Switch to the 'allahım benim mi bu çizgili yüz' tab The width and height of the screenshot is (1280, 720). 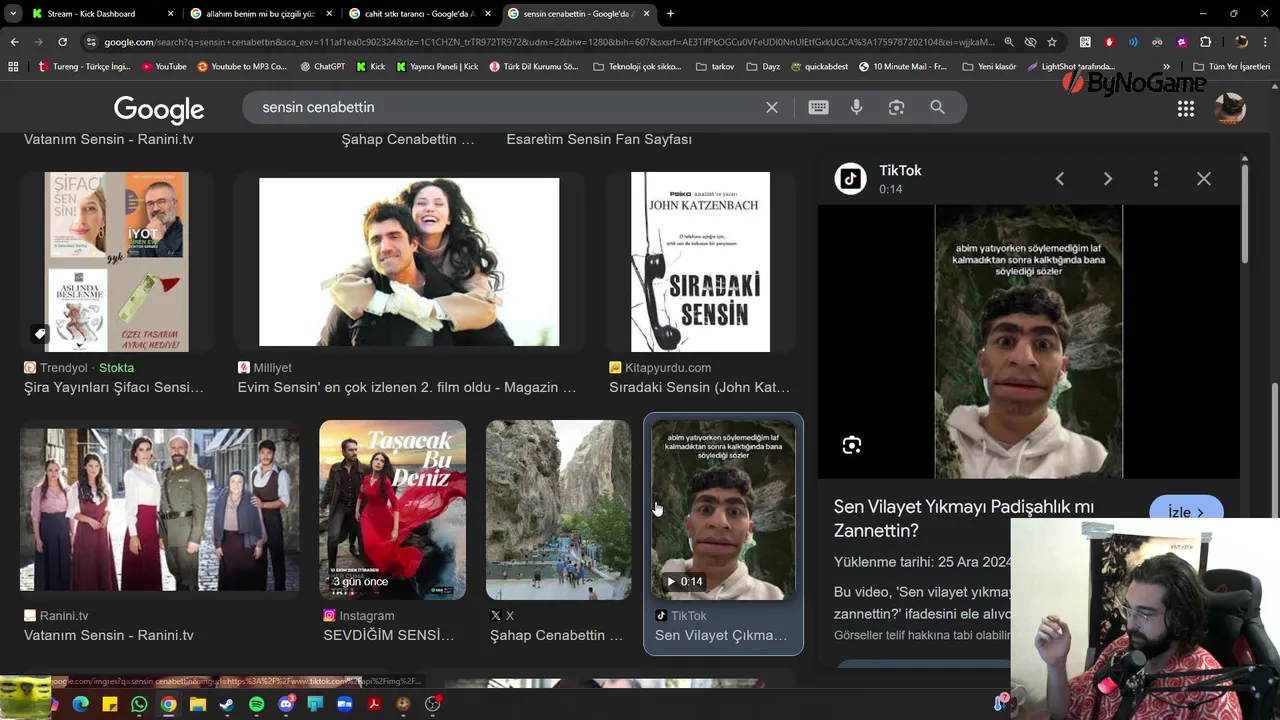260,14
